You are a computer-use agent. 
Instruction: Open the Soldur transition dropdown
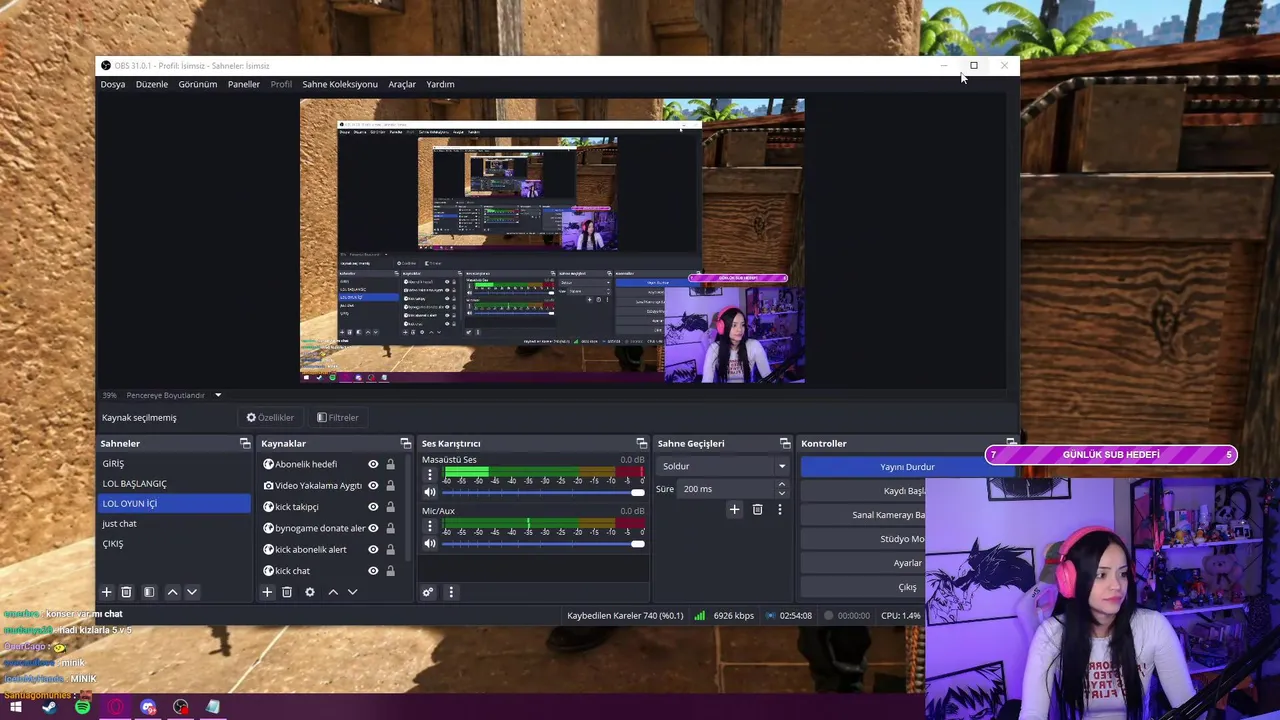click(x=724, y=466)
